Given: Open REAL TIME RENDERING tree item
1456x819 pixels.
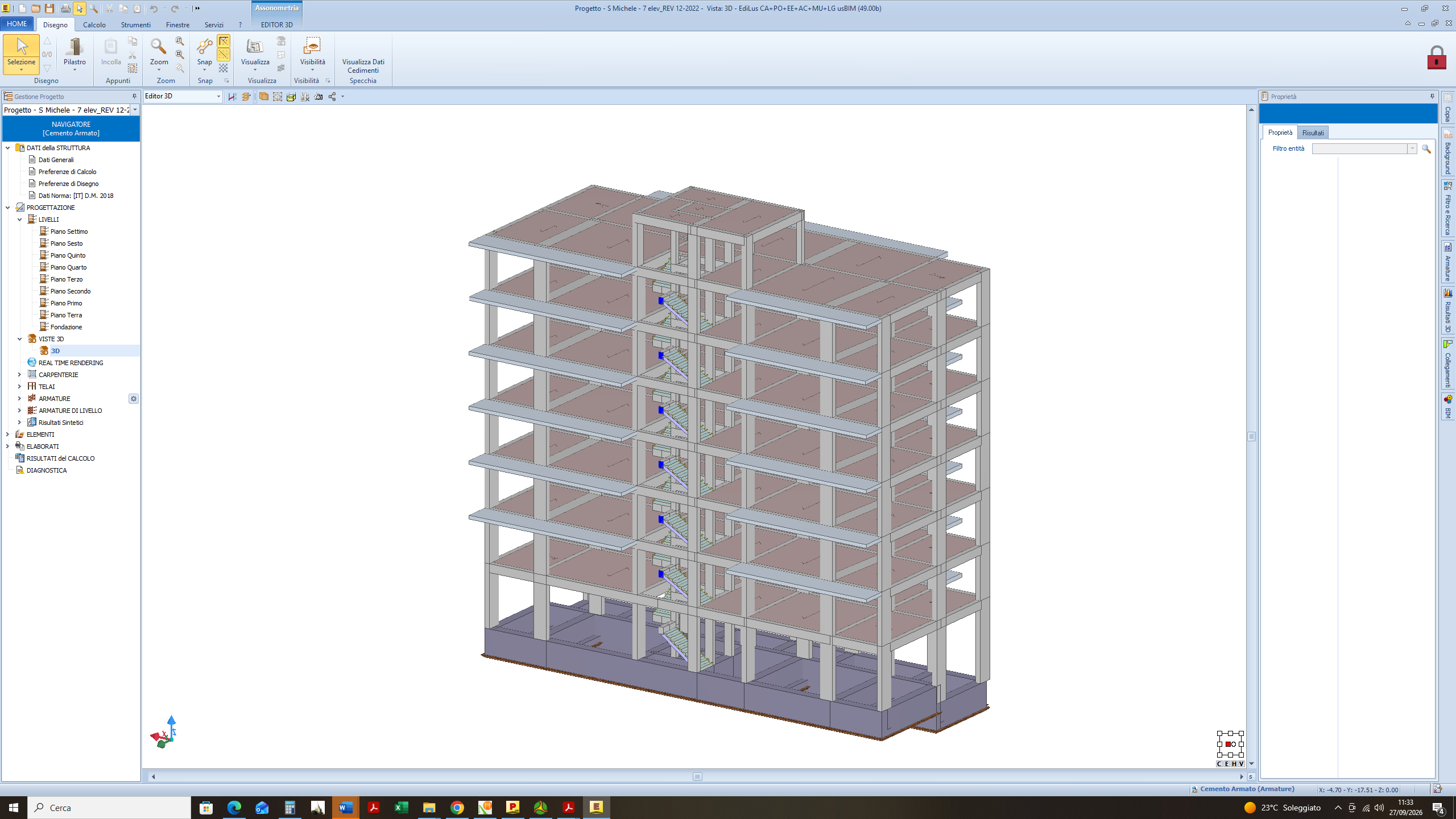Looking at the screenshot, I should (x=71, y=363).
